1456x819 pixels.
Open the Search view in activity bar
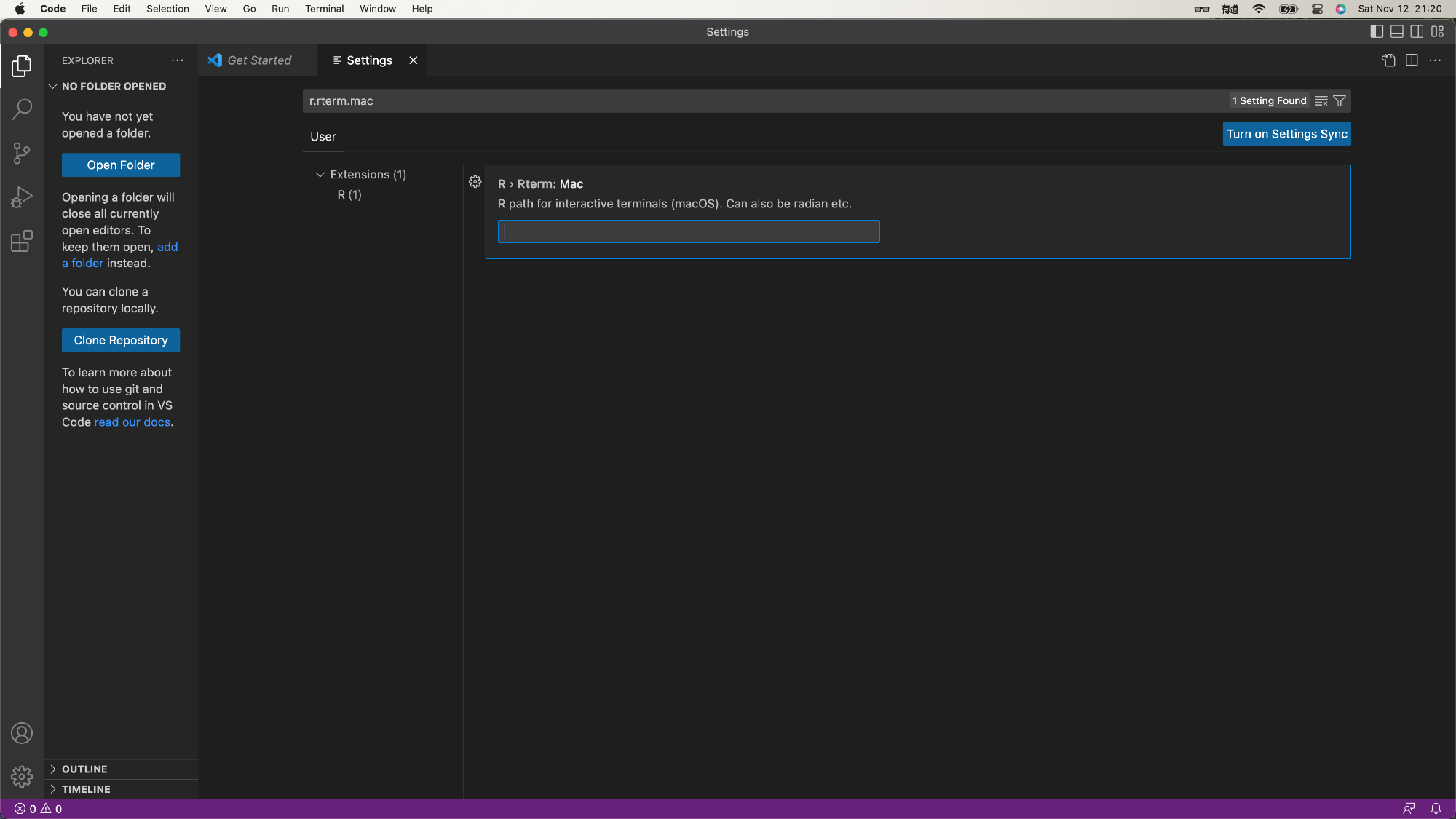tap(22, 110)
